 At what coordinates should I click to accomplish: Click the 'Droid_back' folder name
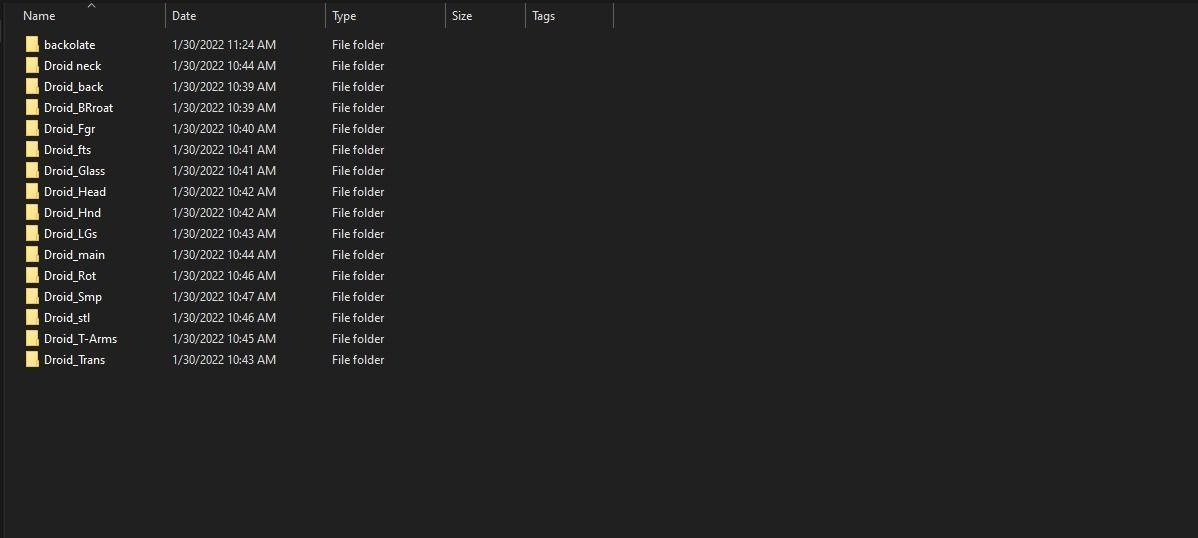point(73,87)
